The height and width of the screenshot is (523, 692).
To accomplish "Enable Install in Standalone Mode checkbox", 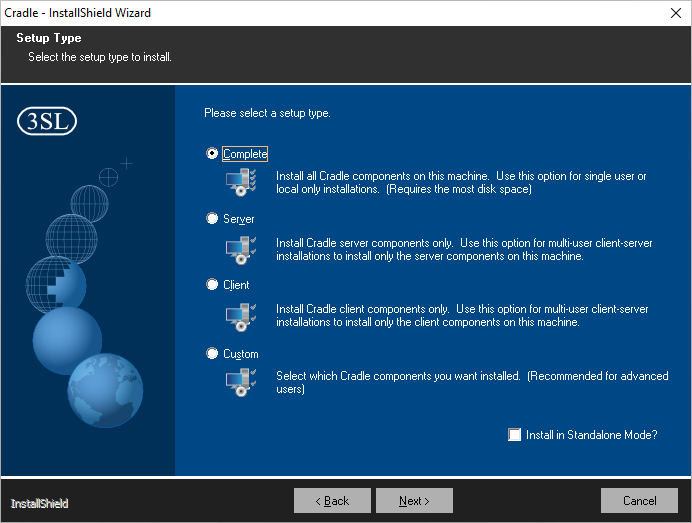I will 515,435.
